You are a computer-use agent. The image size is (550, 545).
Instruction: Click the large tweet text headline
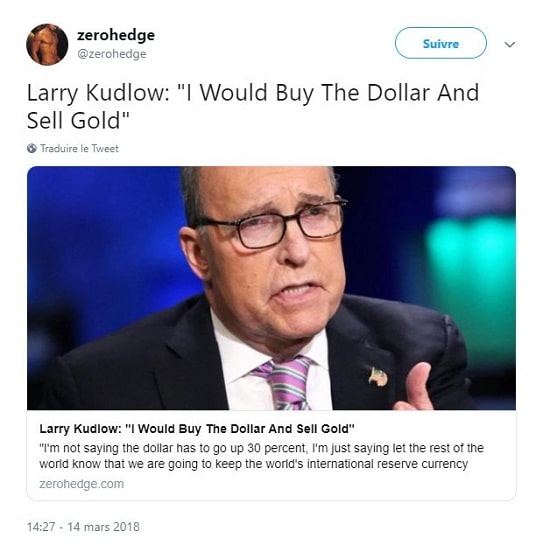[253, 107]
